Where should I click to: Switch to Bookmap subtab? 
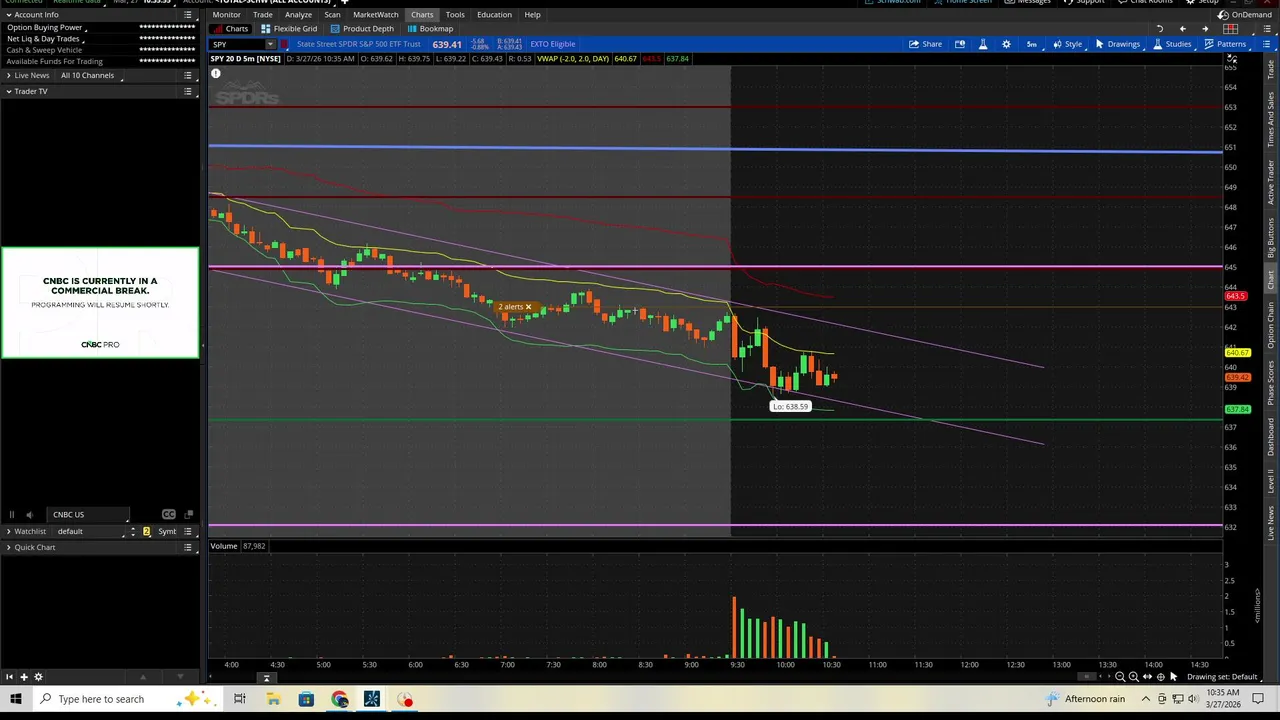tap(431, 29)
